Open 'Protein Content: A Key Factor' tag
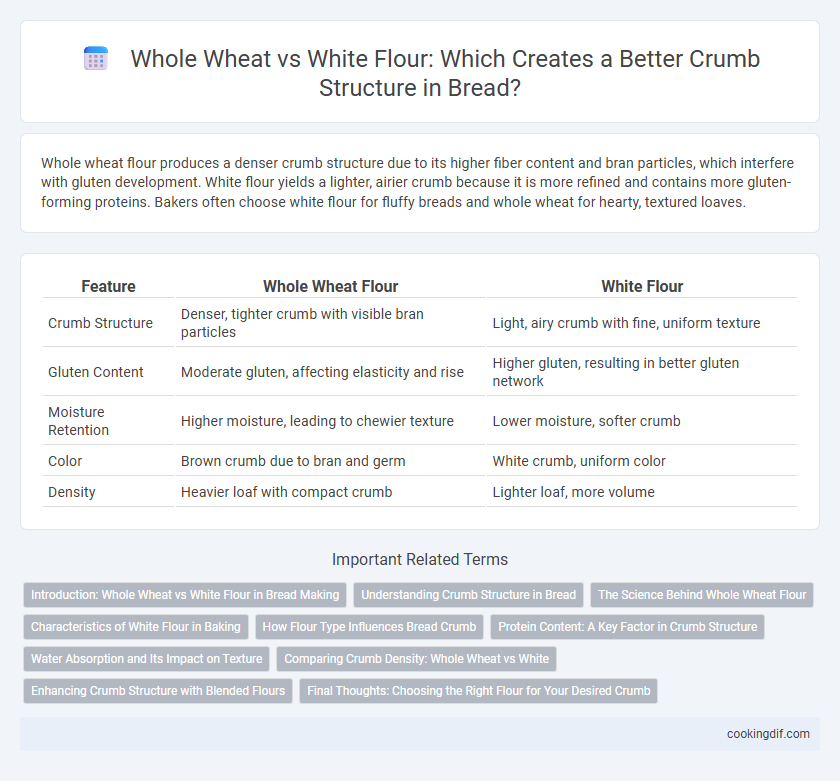840x781 pixels. coord(627,627)
